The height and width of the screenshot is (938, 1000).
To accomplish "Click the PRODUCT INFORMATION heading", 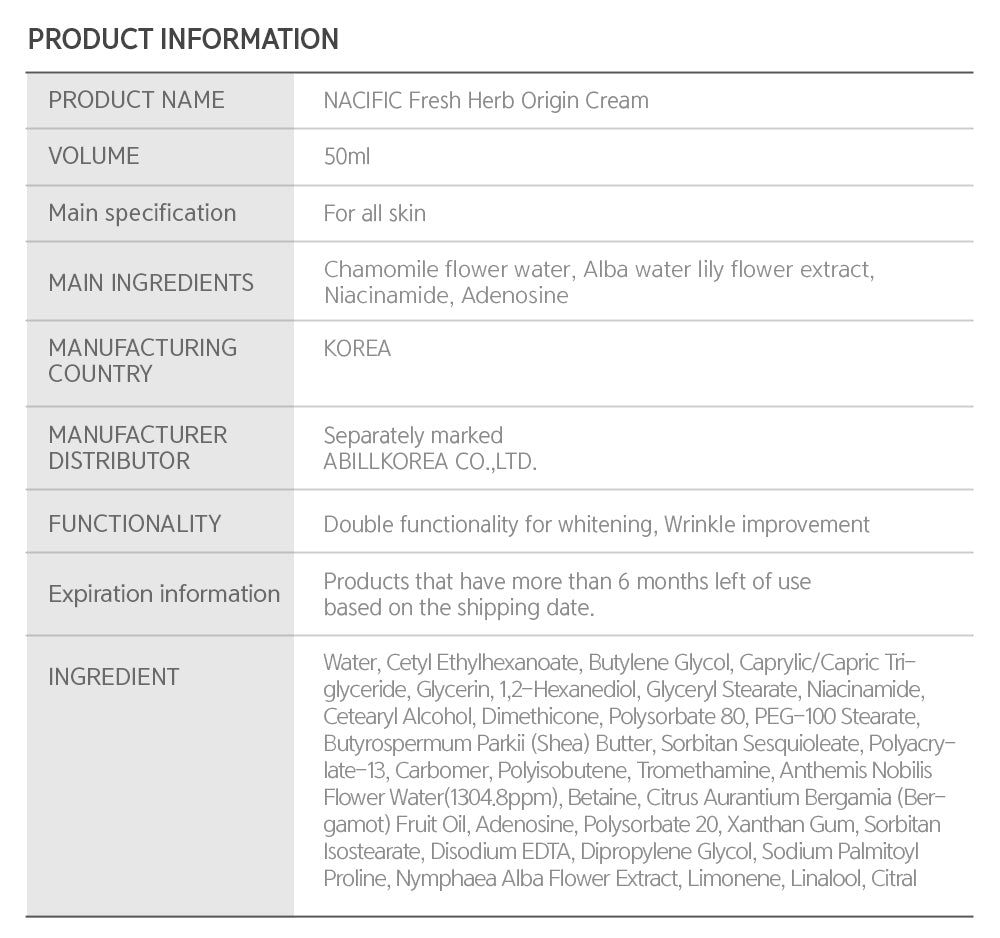I will coord(183,40).
